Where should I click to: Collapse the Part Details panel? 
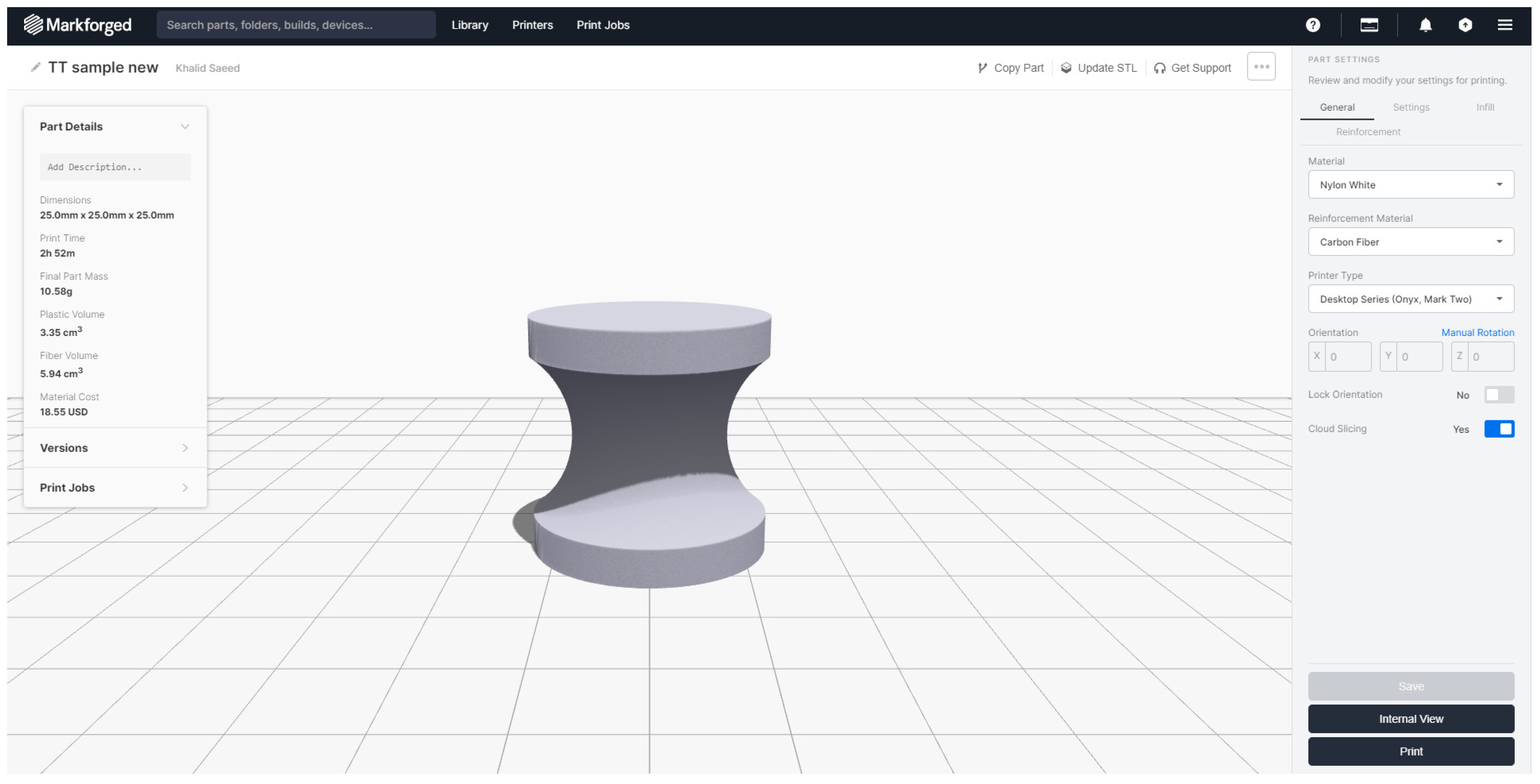(x=185, y=126)
